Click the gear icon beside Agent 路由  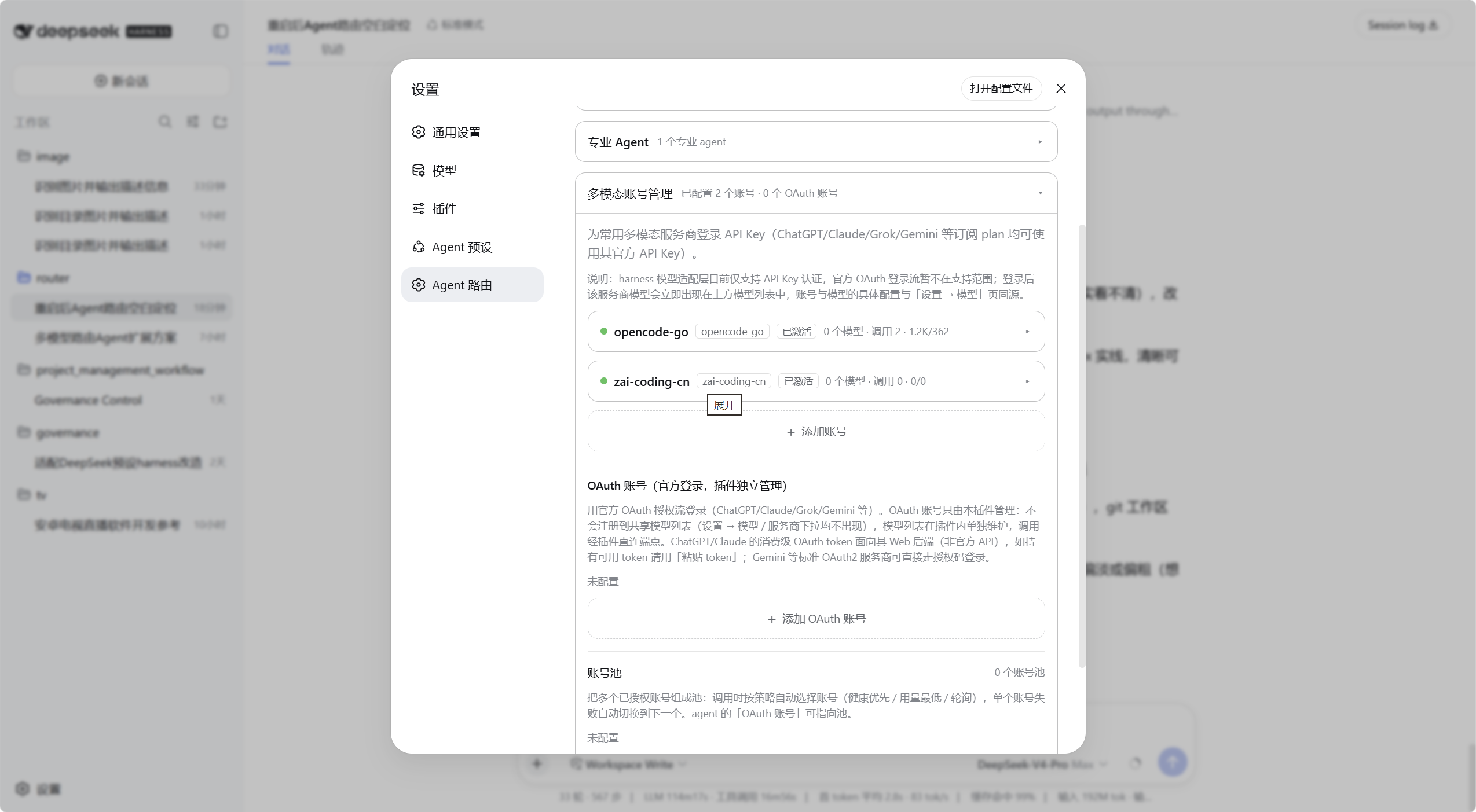point(418,285)
